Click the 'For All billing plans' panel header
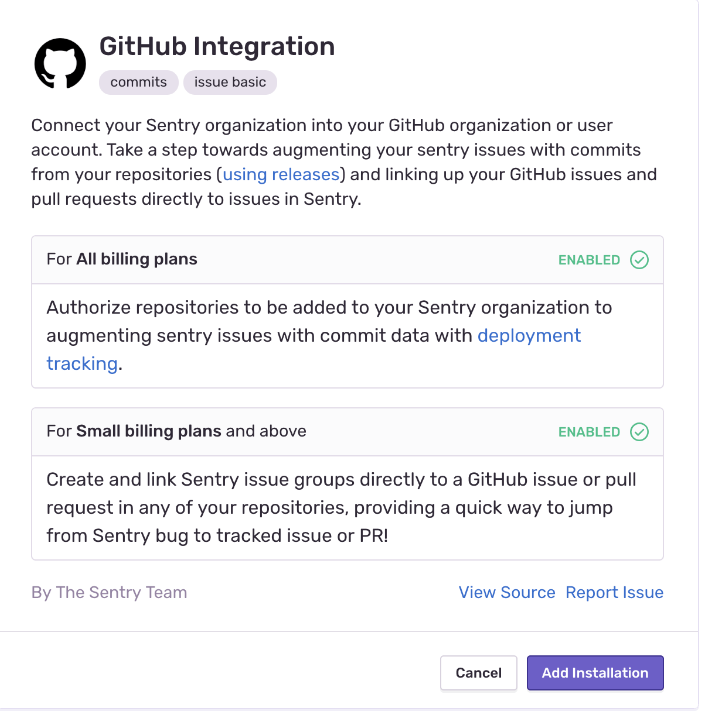The height and width of the screenshot is (716, 705). (x=122, y=259)
